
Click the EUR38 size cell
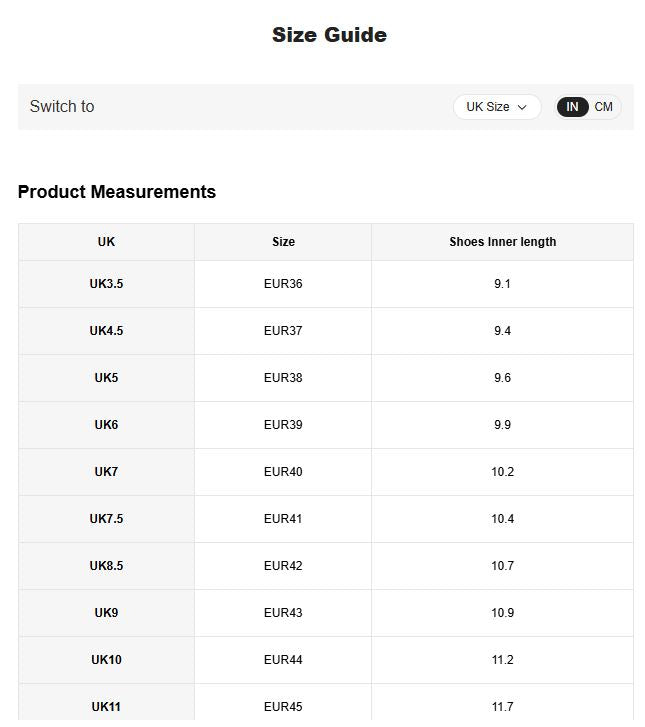[283, 378]
